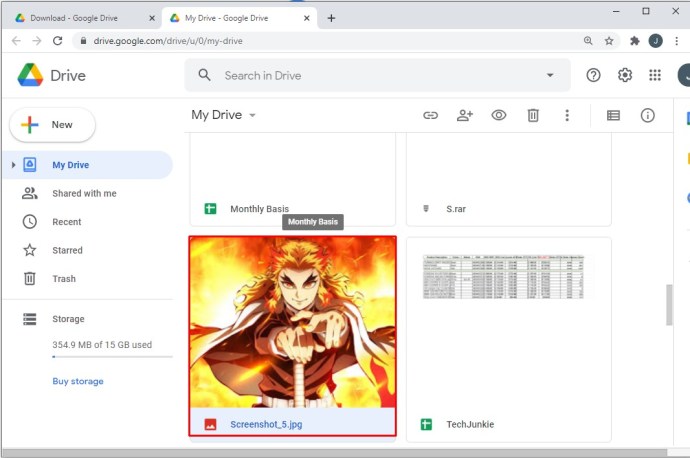The height and width of the screenshot is (458, 690).
Task: Click the browser address bar URL
Action: tap(168, 41)
